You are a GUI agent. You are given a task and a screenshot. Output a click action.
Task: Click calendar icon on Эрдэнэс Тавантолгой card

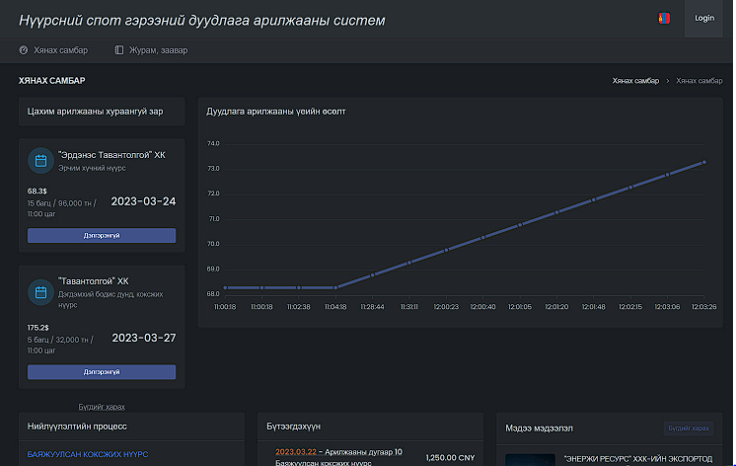(x=41, y=161)
